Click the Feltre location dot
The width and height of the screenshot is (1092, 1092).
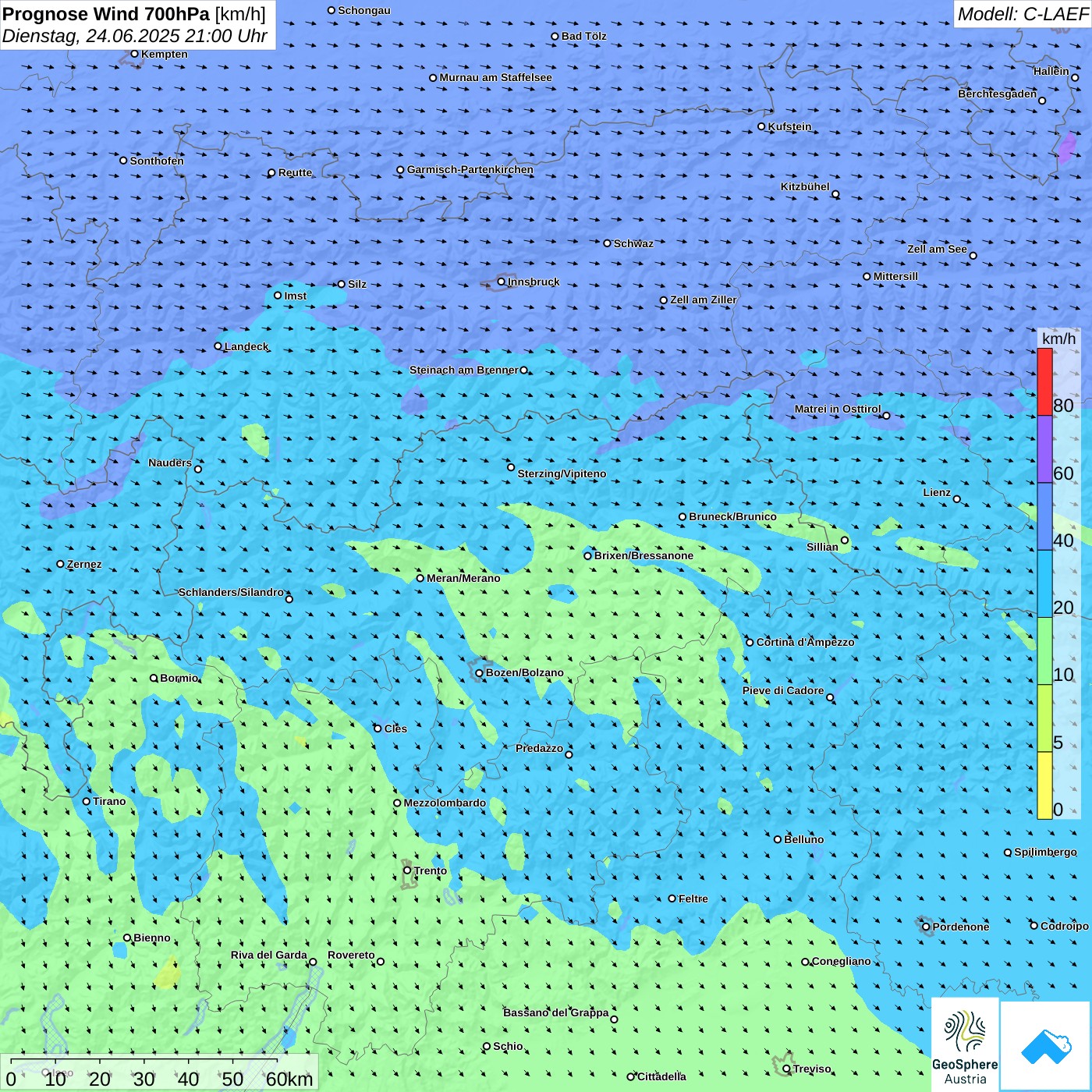coord(672,899)
